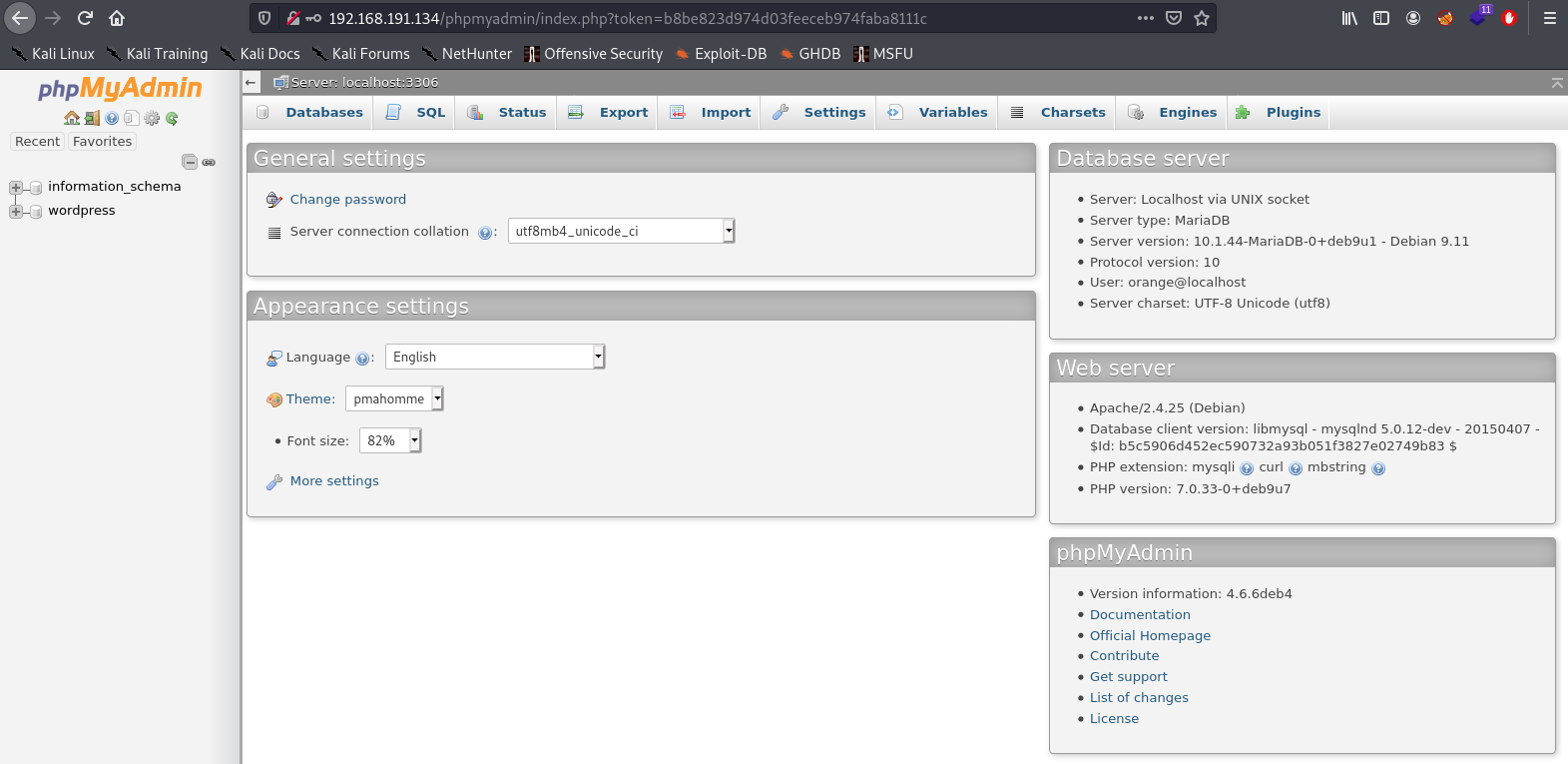Click the browser home button
The height and width of the screenshot is (764, 1568).
pyautogui.click(x=117, y=18)
